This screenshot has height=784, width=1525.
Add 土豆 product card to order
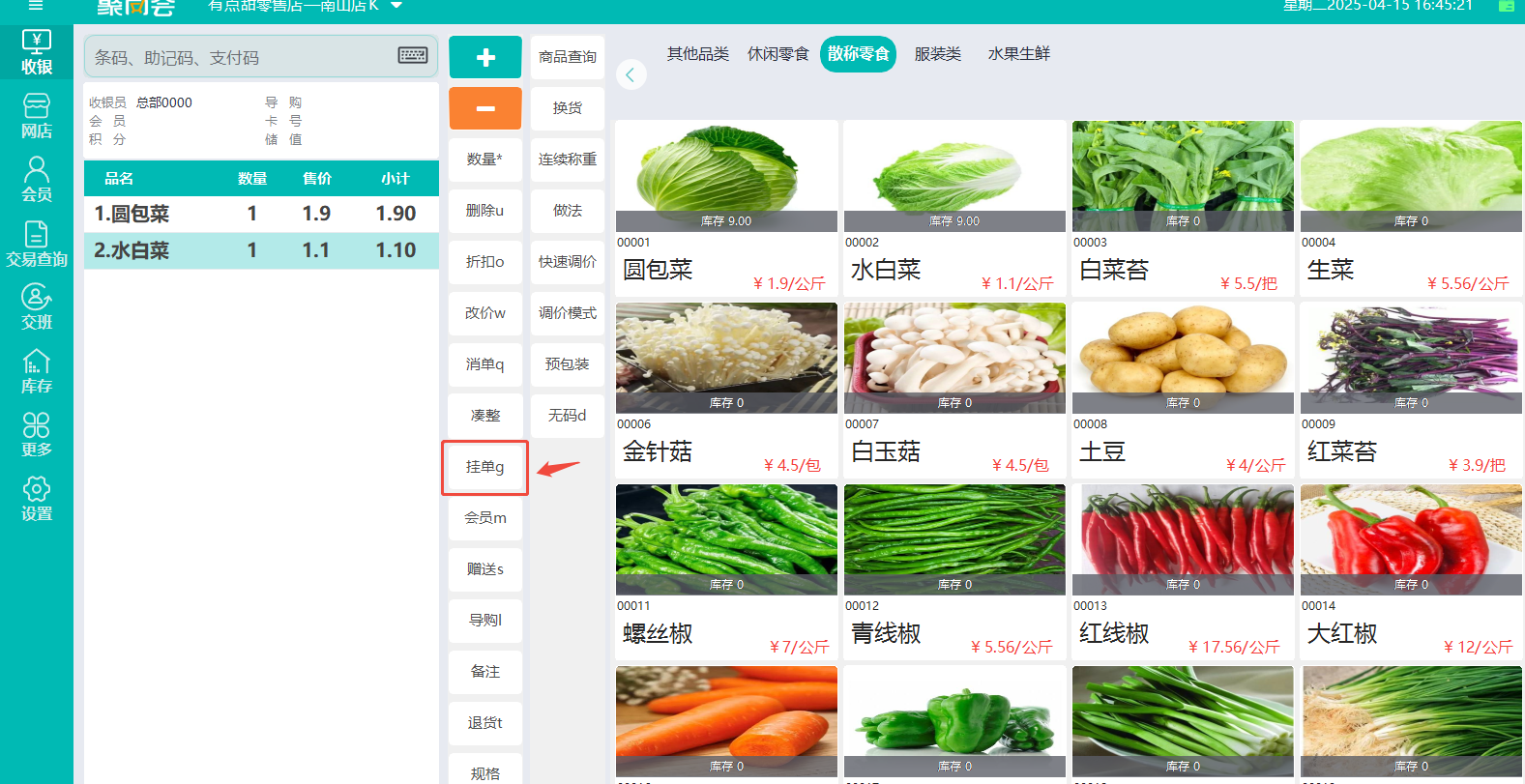(x=1183, y=390)
